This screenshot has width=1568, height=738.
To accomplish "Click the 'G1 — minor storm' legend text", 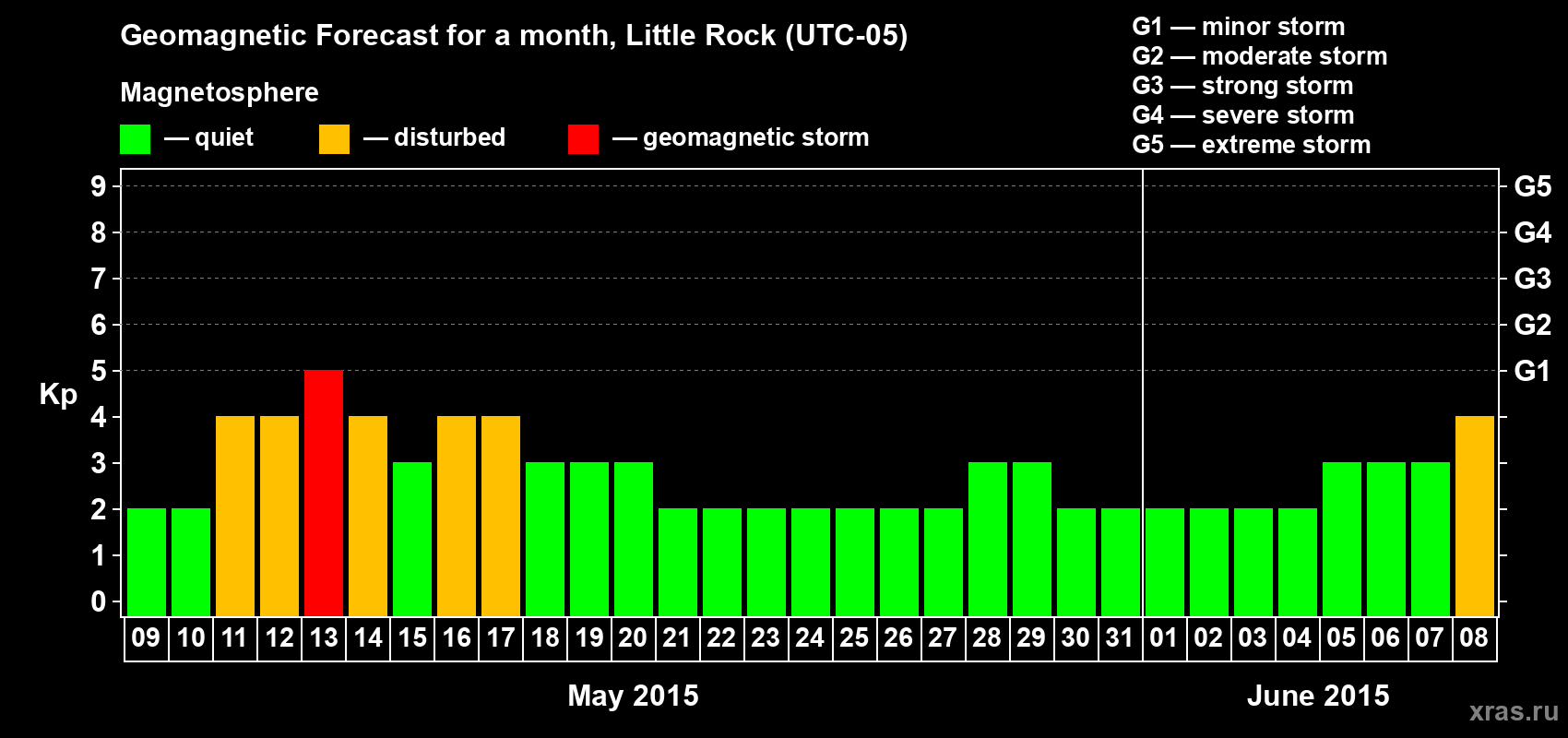I will coord(1239,27).
